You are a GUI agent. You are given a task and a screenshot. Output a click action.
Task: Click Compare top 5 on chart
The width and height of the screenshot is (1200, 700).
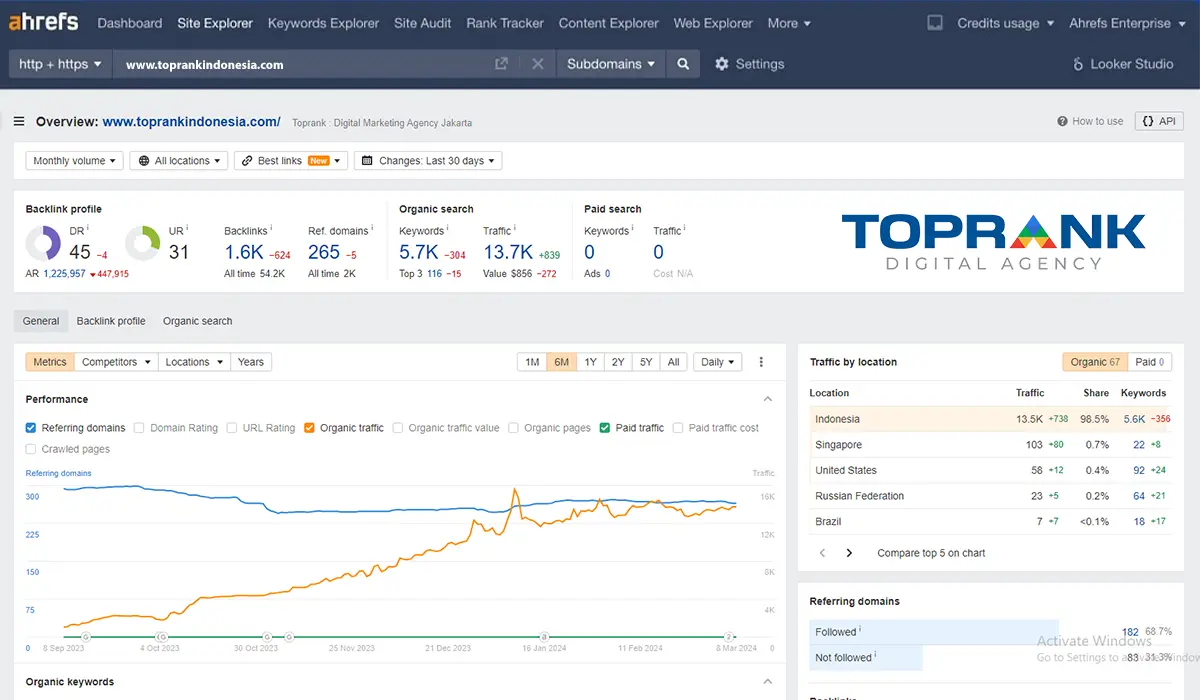point(931,553)
